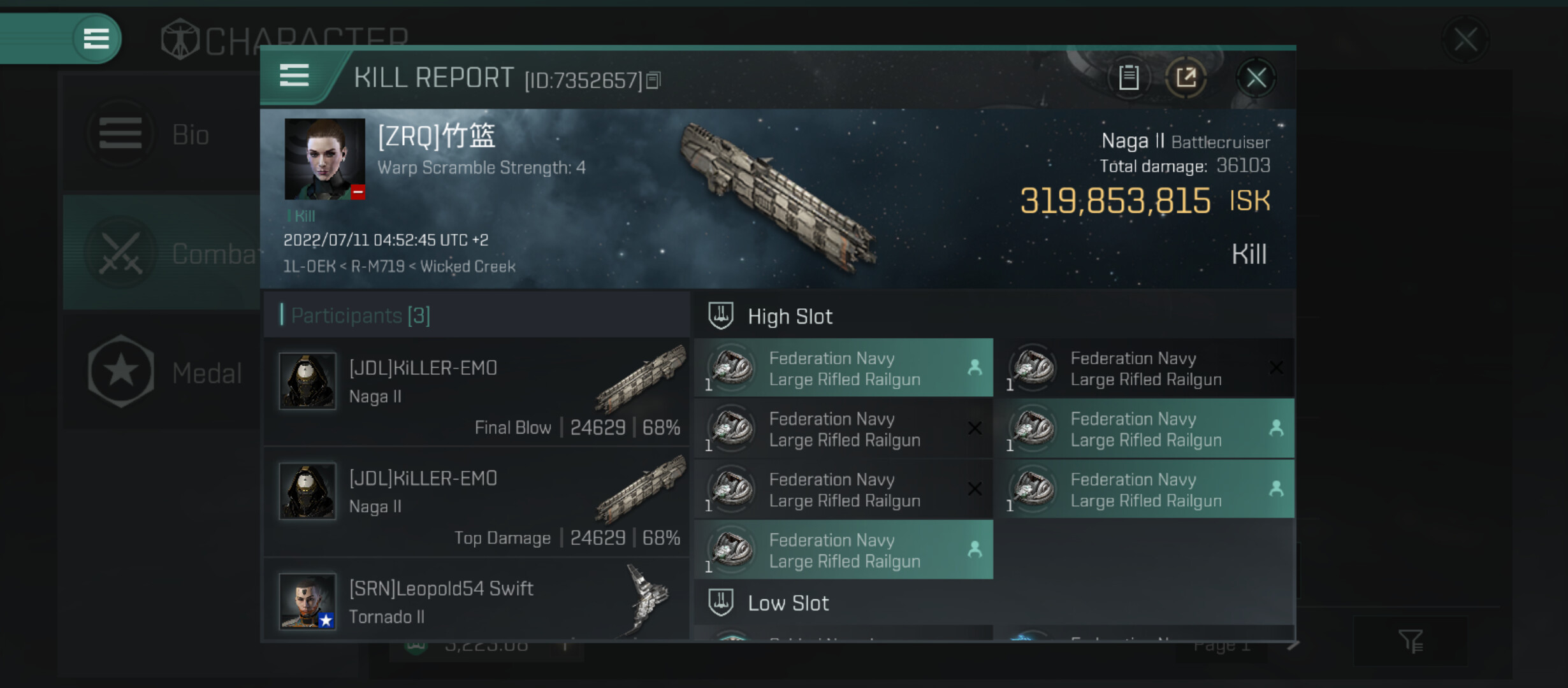Open the main teal menu button
Viewport: 1568px width, 688px height.
click(x=96, y=39)
